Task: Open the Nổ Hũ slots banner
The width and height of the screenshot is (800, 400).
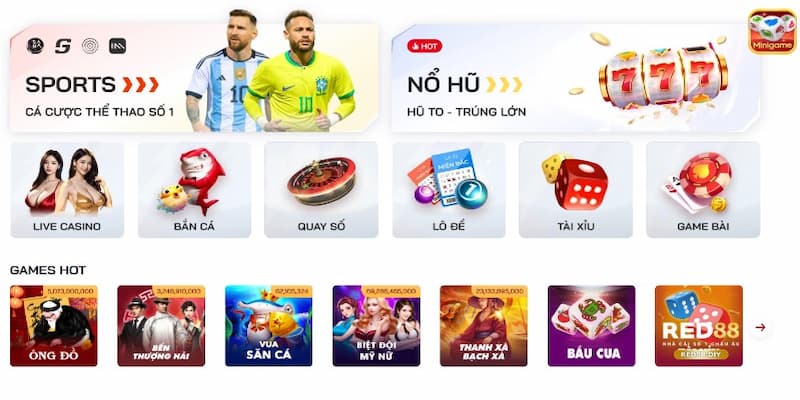Action: point(576,78)
